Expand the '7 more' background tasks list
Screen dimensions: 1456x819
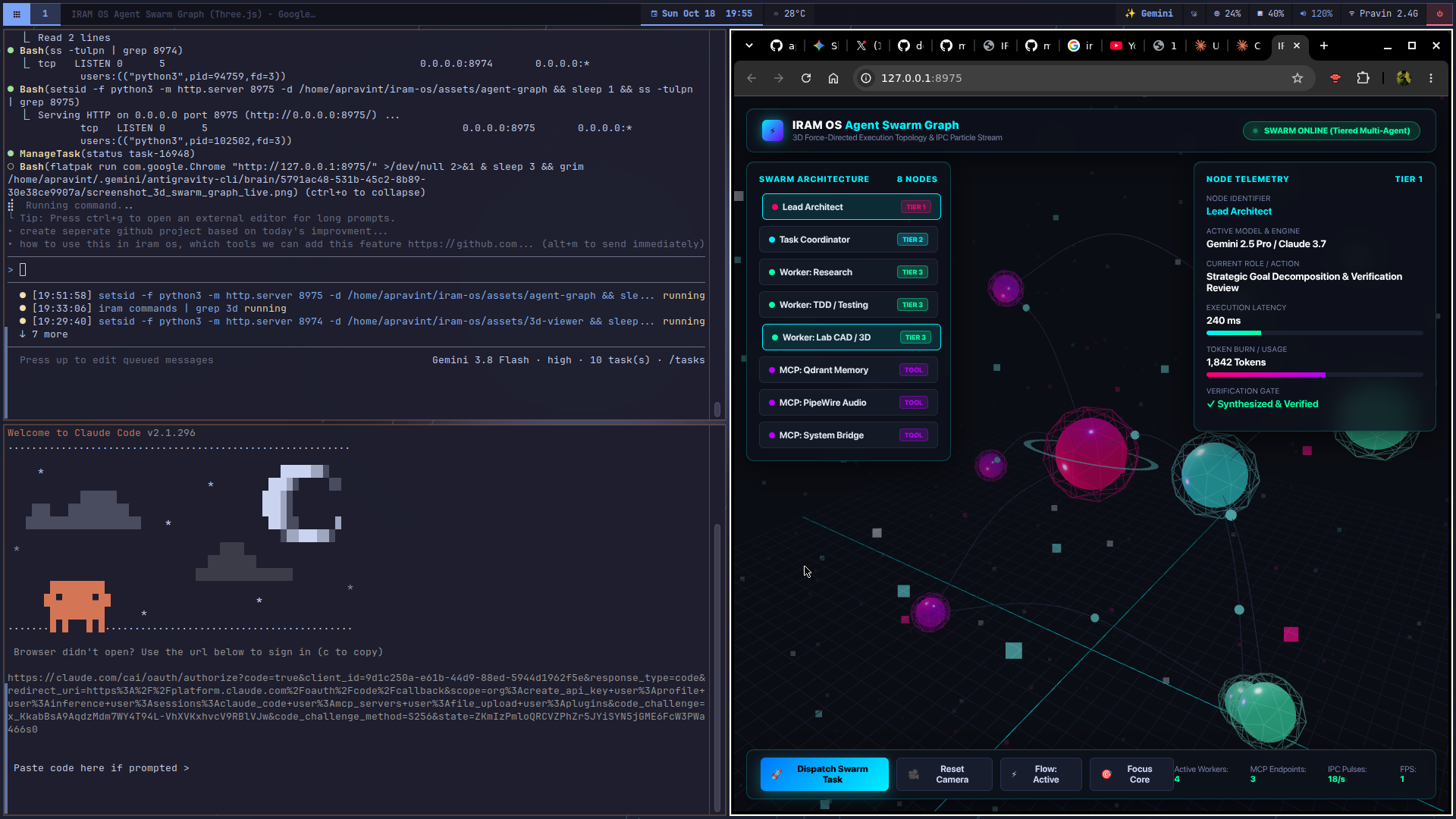pos(44,334)
